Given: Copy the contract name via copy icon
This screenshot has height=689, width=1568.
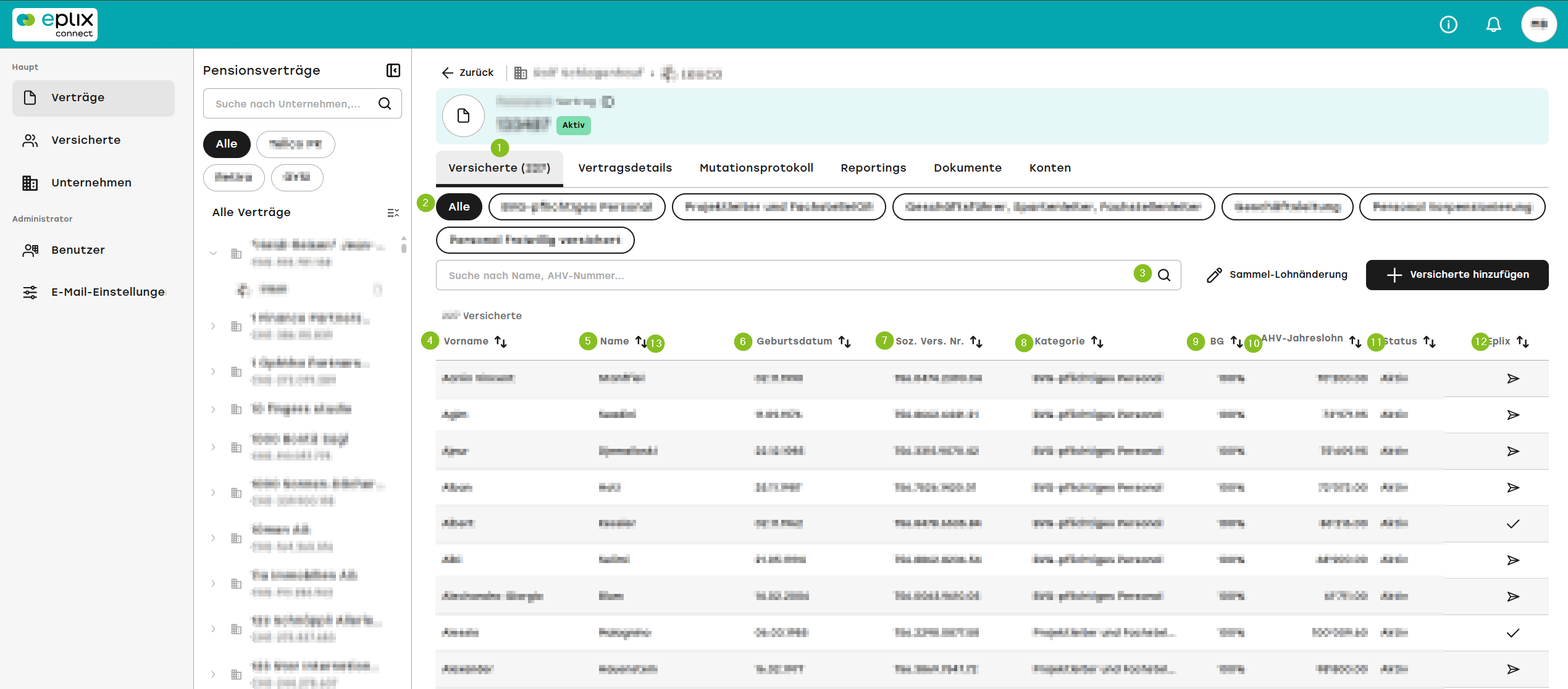Looking at the screenshot, I should (608, 102).
